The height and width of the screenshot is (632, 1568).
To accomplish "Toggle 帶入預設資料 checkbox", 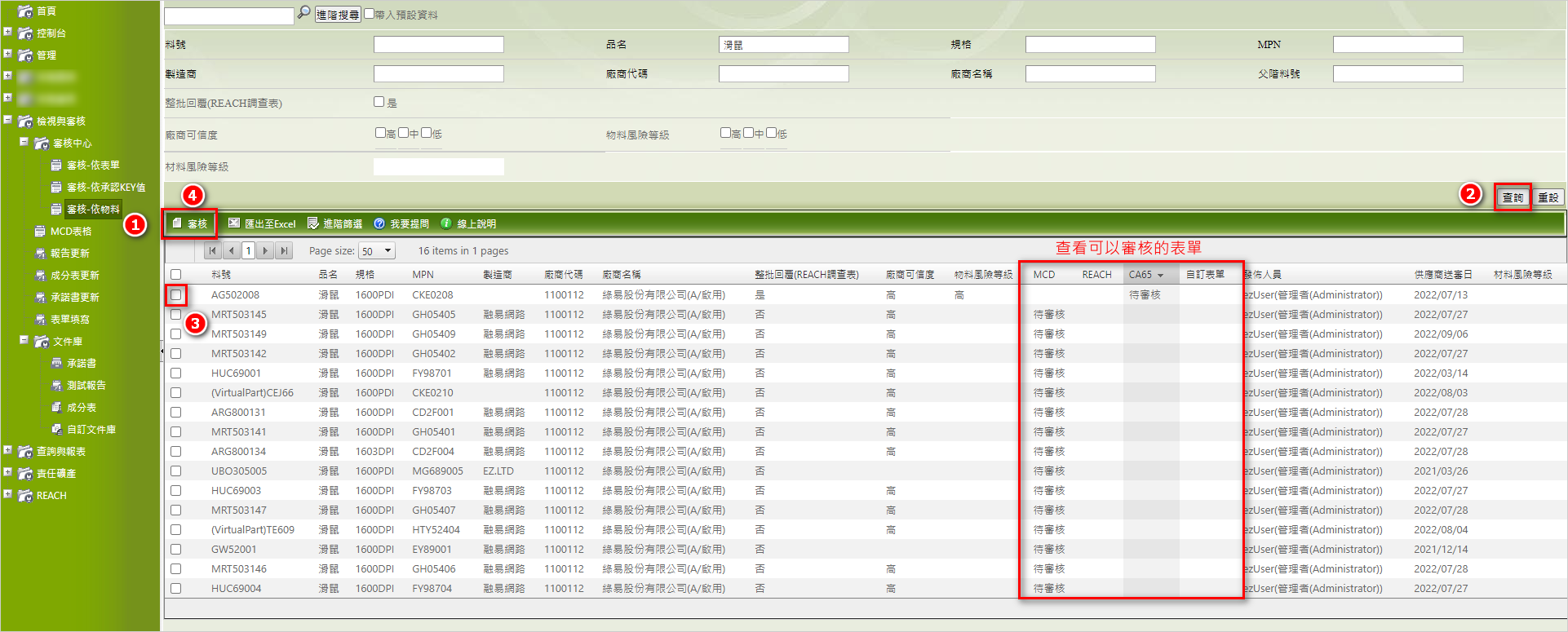I will (369, 13).
